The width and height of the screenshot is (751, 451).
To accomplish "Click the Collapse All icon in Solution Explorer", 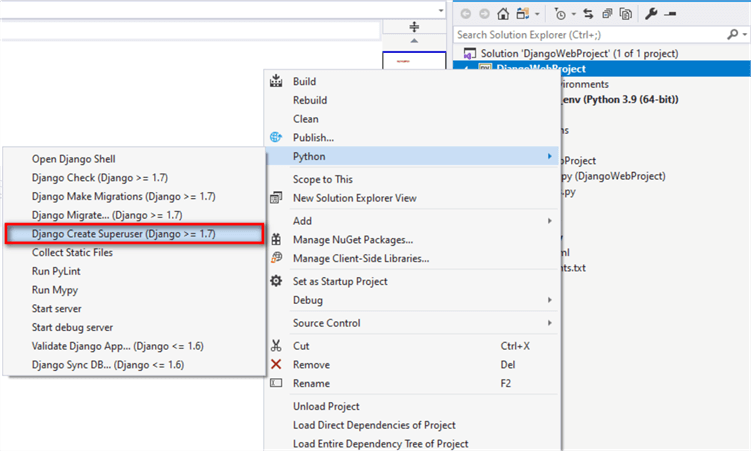I will point(607,14).
